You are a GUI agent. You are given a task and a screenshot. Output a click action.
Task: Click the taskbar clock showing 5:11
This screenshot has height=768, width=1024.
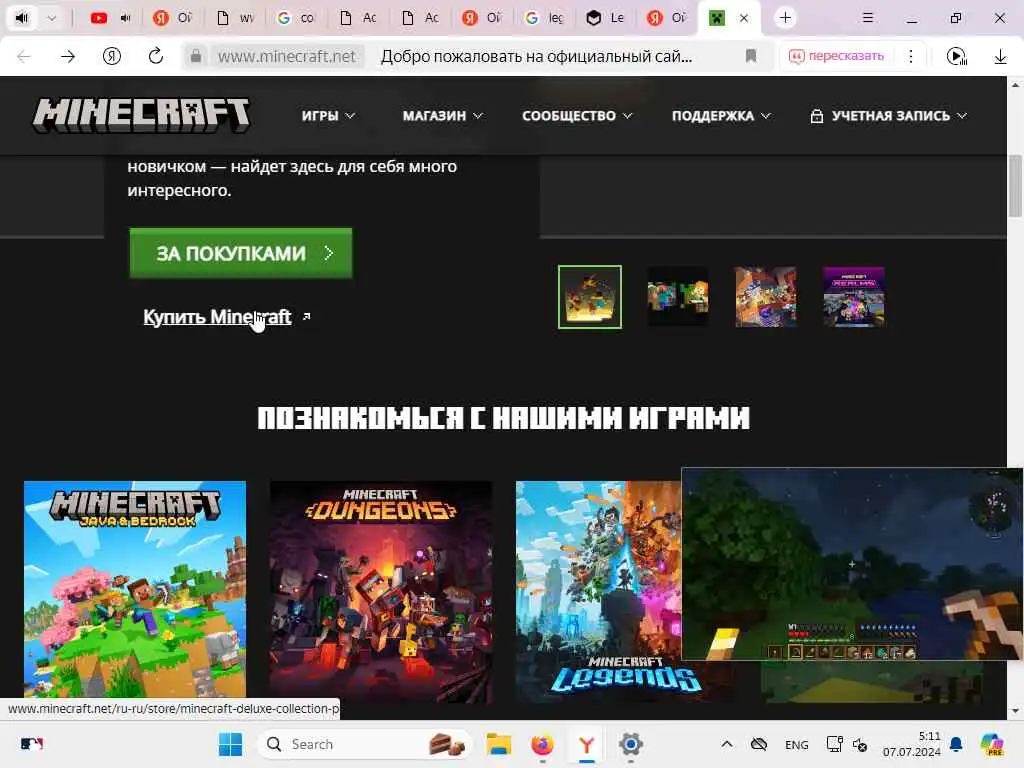912,744
